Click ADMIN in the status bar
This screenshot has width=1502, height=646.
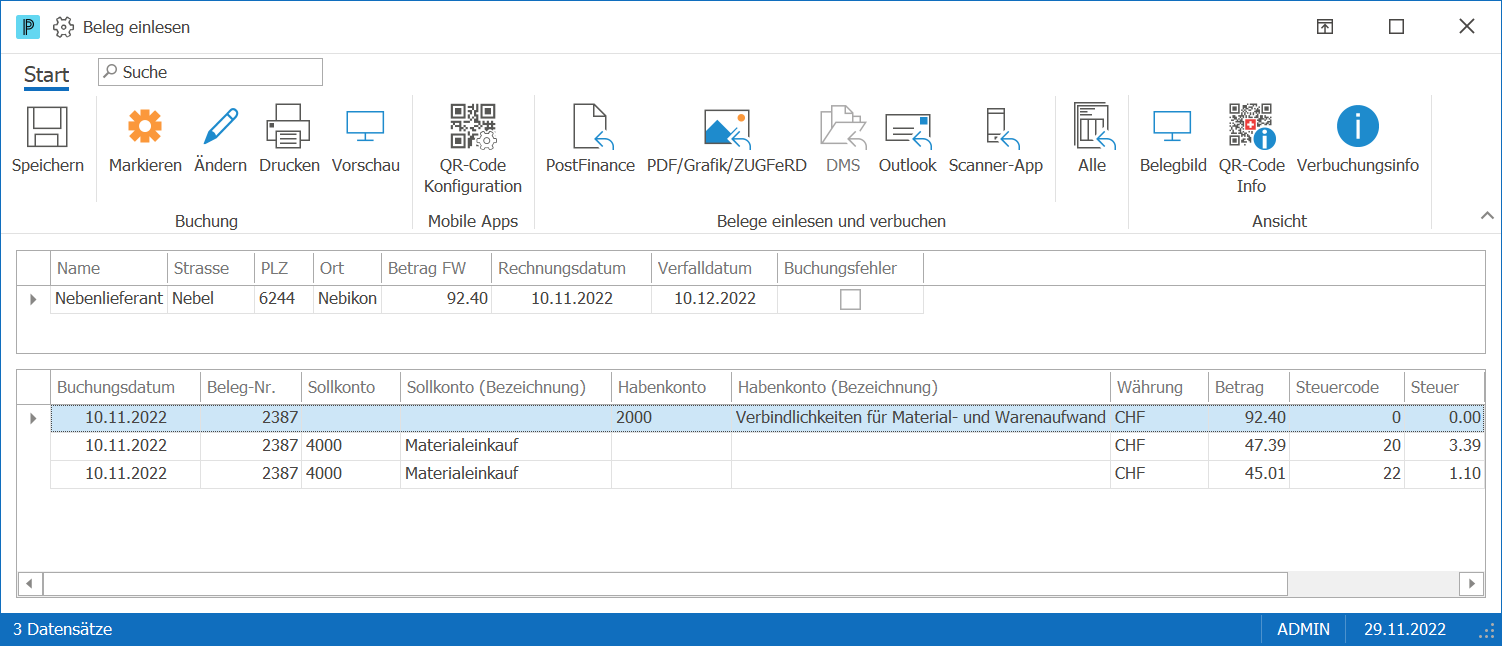[1303, 630]
